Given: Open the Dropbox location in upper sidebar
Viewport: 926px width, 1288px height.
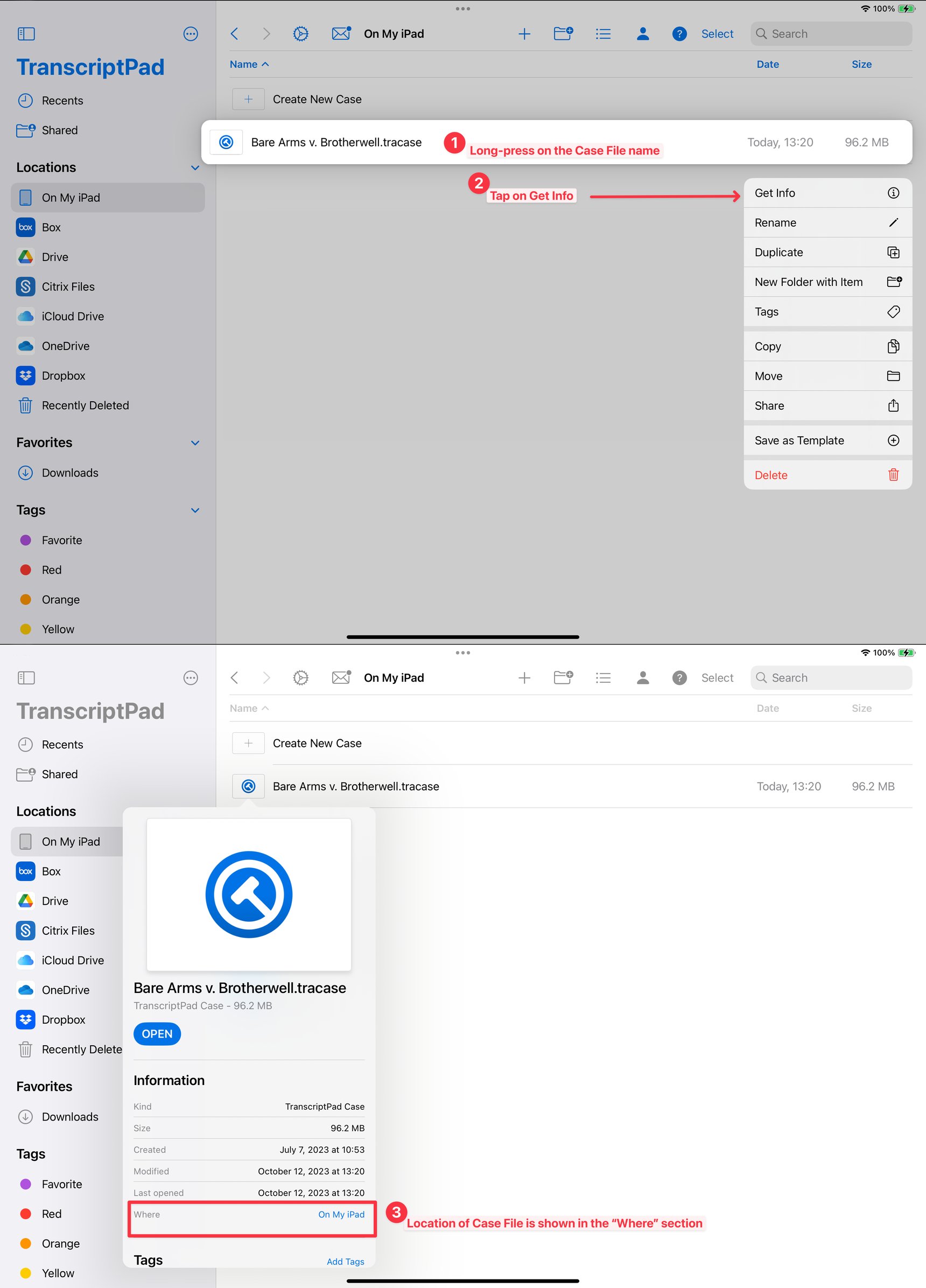Looking at the screenshot, I should 63,376.
